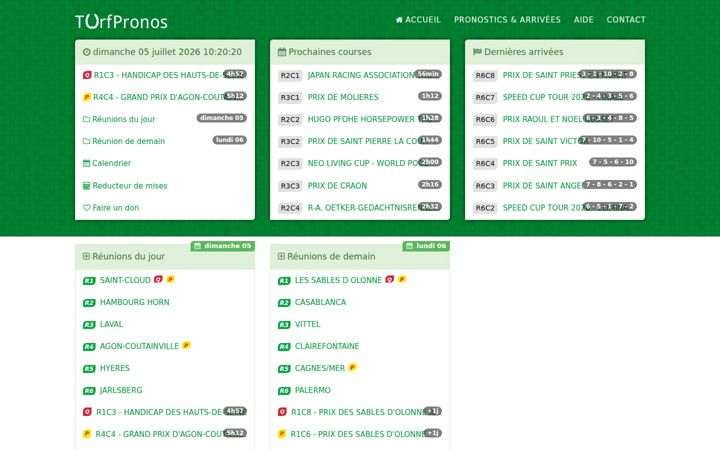
Task: Click the calendar icon of Prochaines courses
Action: [282, 52]
